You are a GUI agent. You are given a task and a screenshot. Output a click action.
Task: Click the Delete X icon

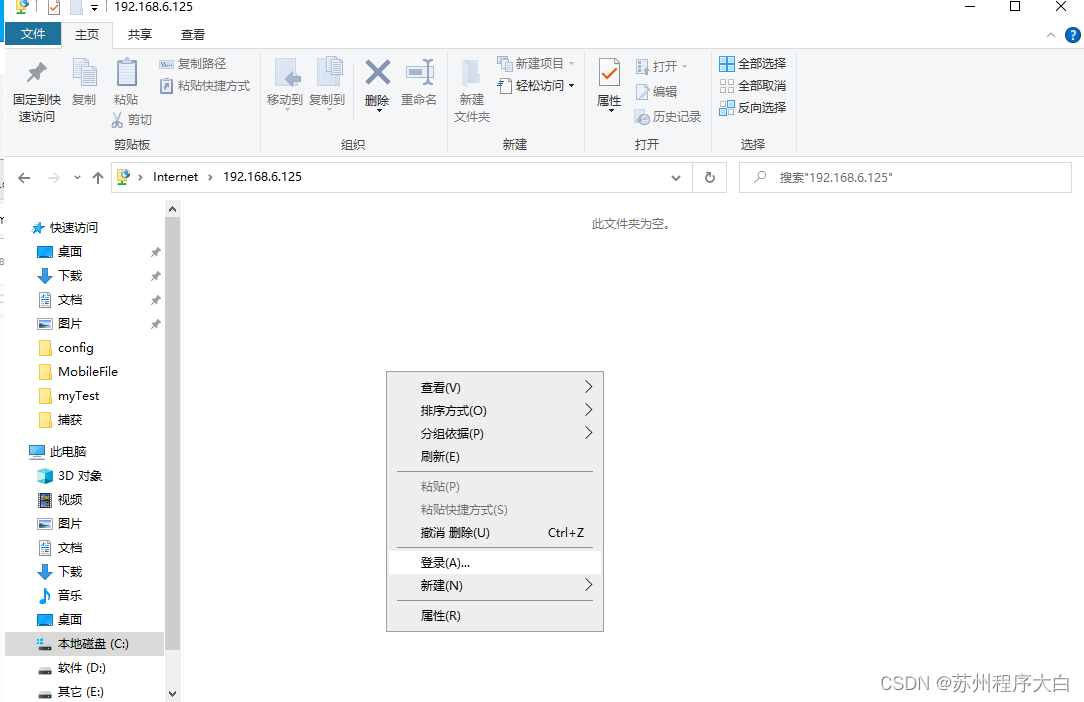(x=377, y=73)
